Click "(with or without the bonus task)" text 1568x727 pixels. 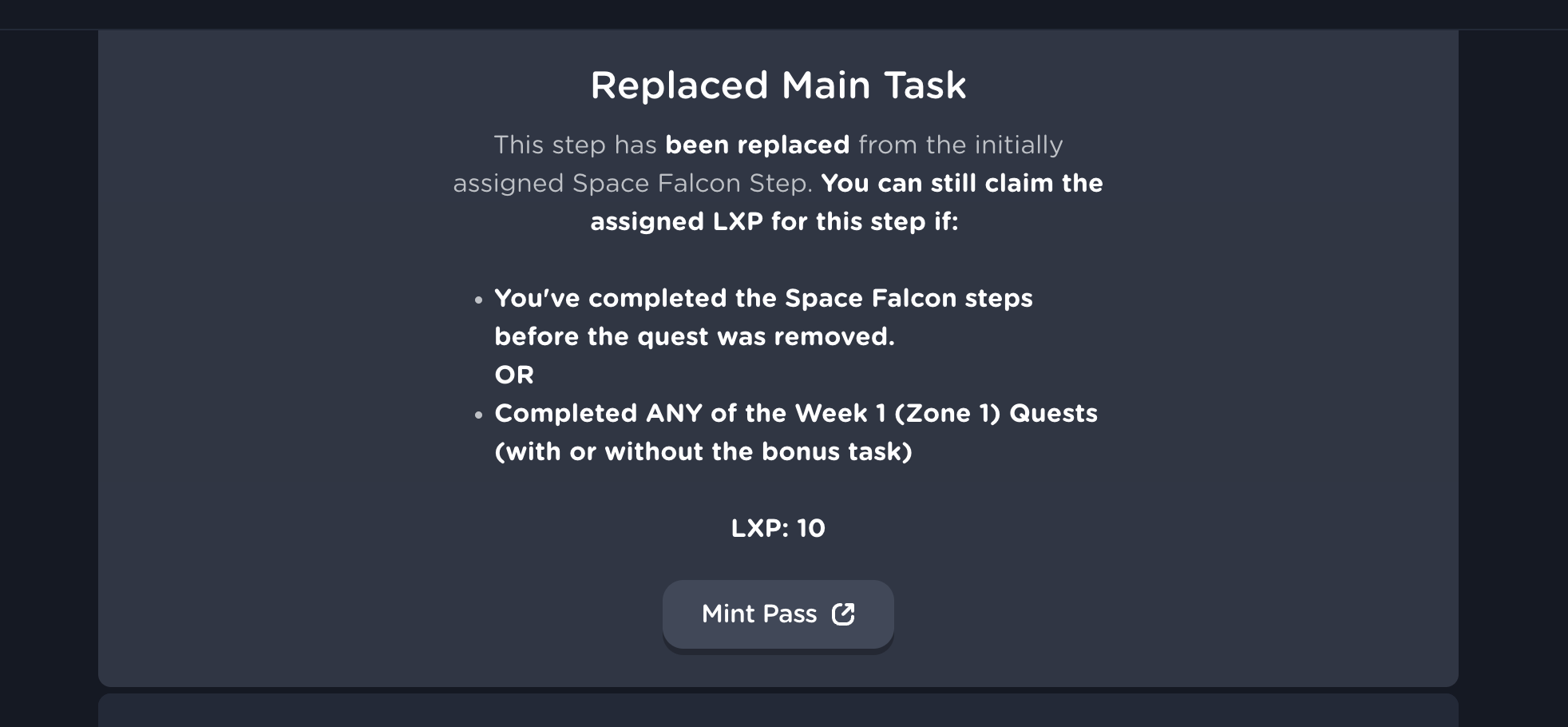[703, 451]
